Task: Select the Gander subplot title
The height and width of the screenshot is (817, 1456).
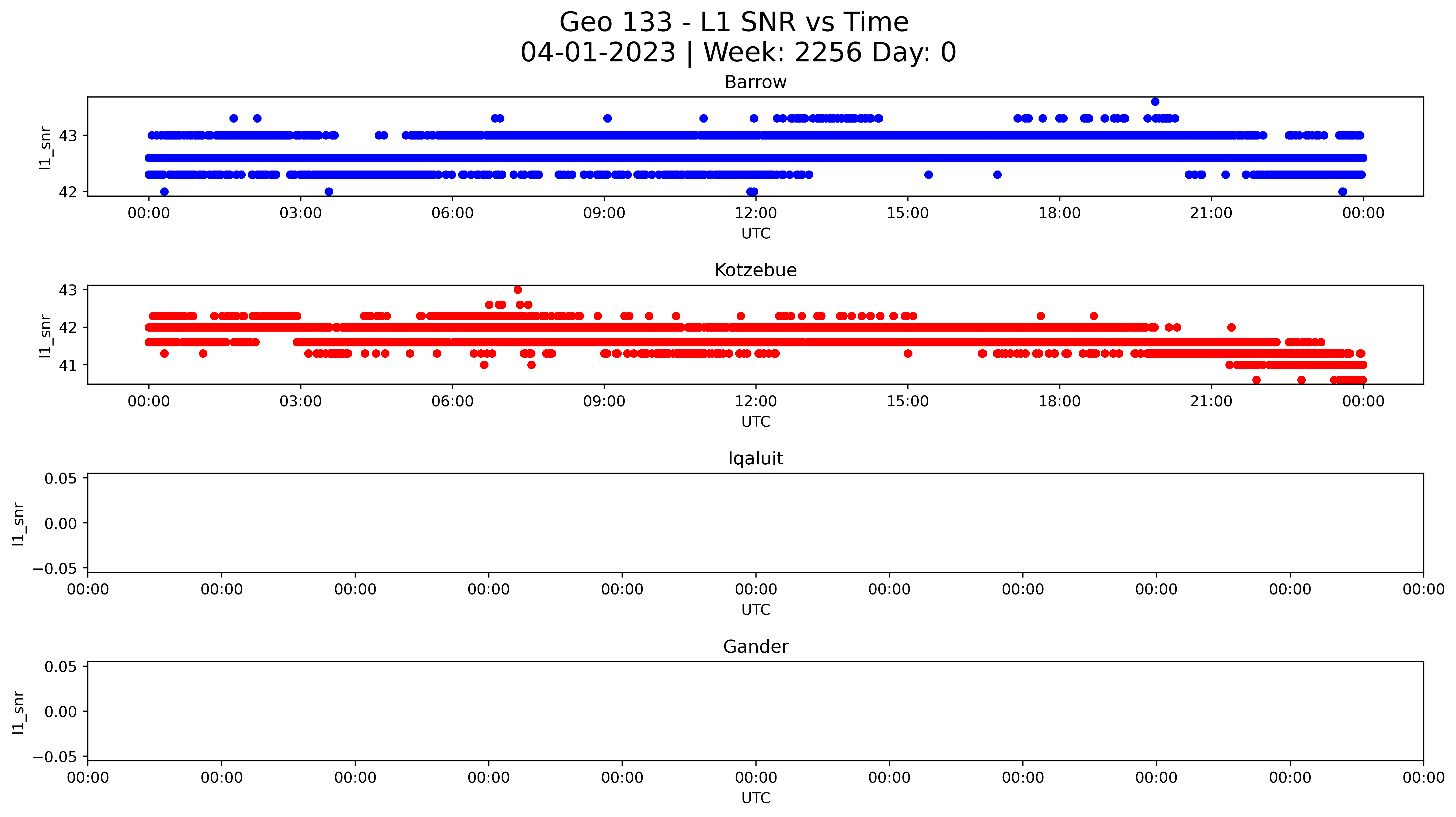Action: [x=756, y=647]
